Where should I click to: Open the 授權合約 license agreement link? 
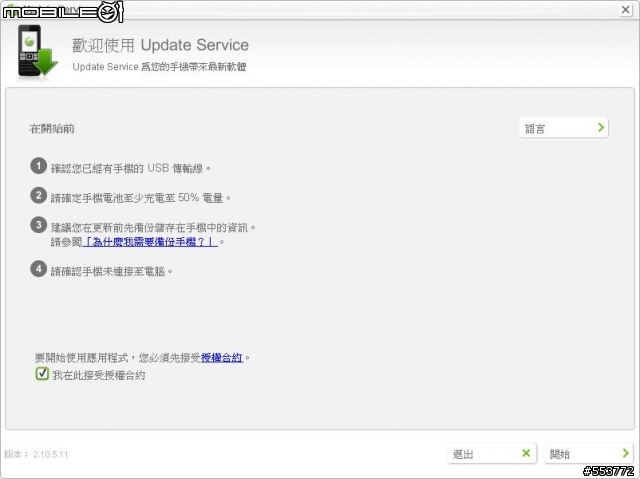coord(222,358)
